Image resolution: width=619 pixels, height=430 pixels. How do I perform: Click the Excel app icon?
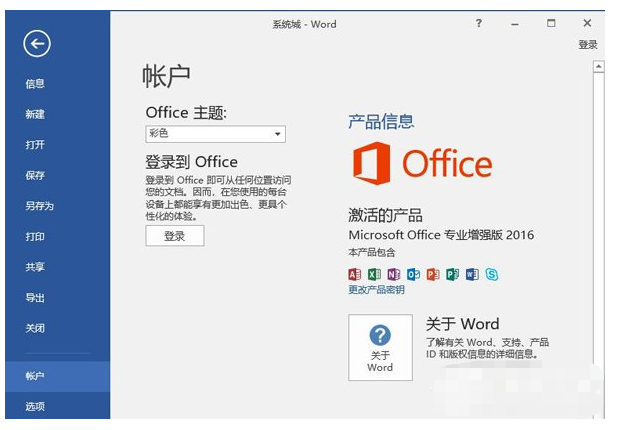coord(374,274)
